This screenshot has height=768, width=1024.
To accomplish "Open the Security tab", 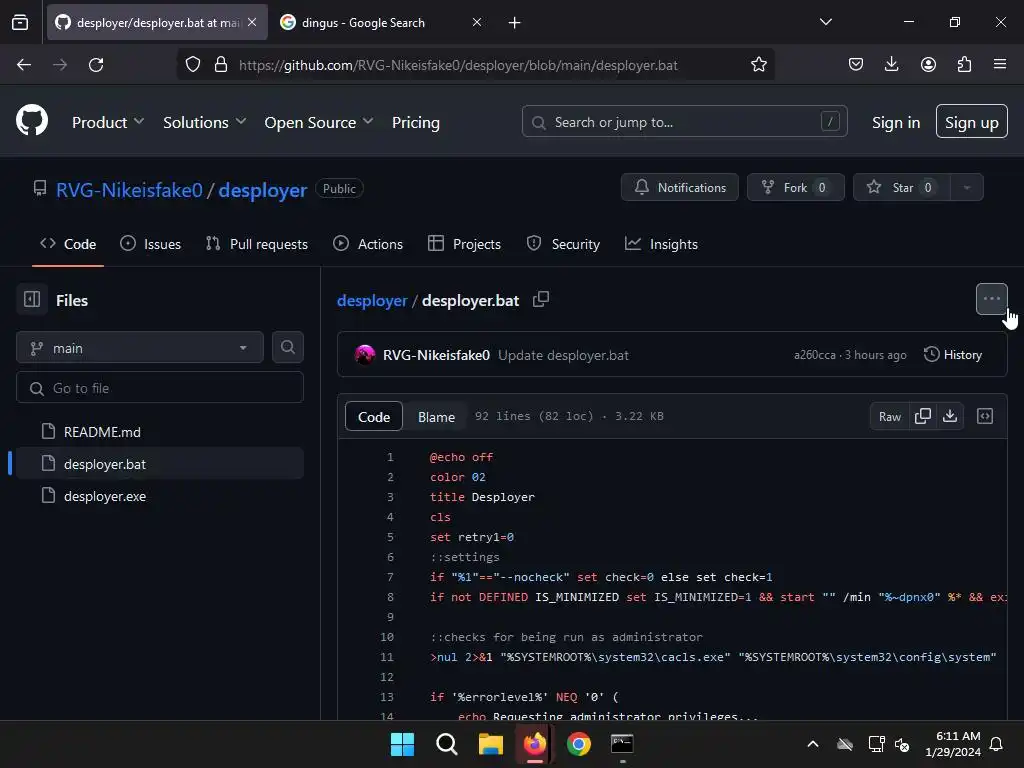I will click(x=563, y=244).
